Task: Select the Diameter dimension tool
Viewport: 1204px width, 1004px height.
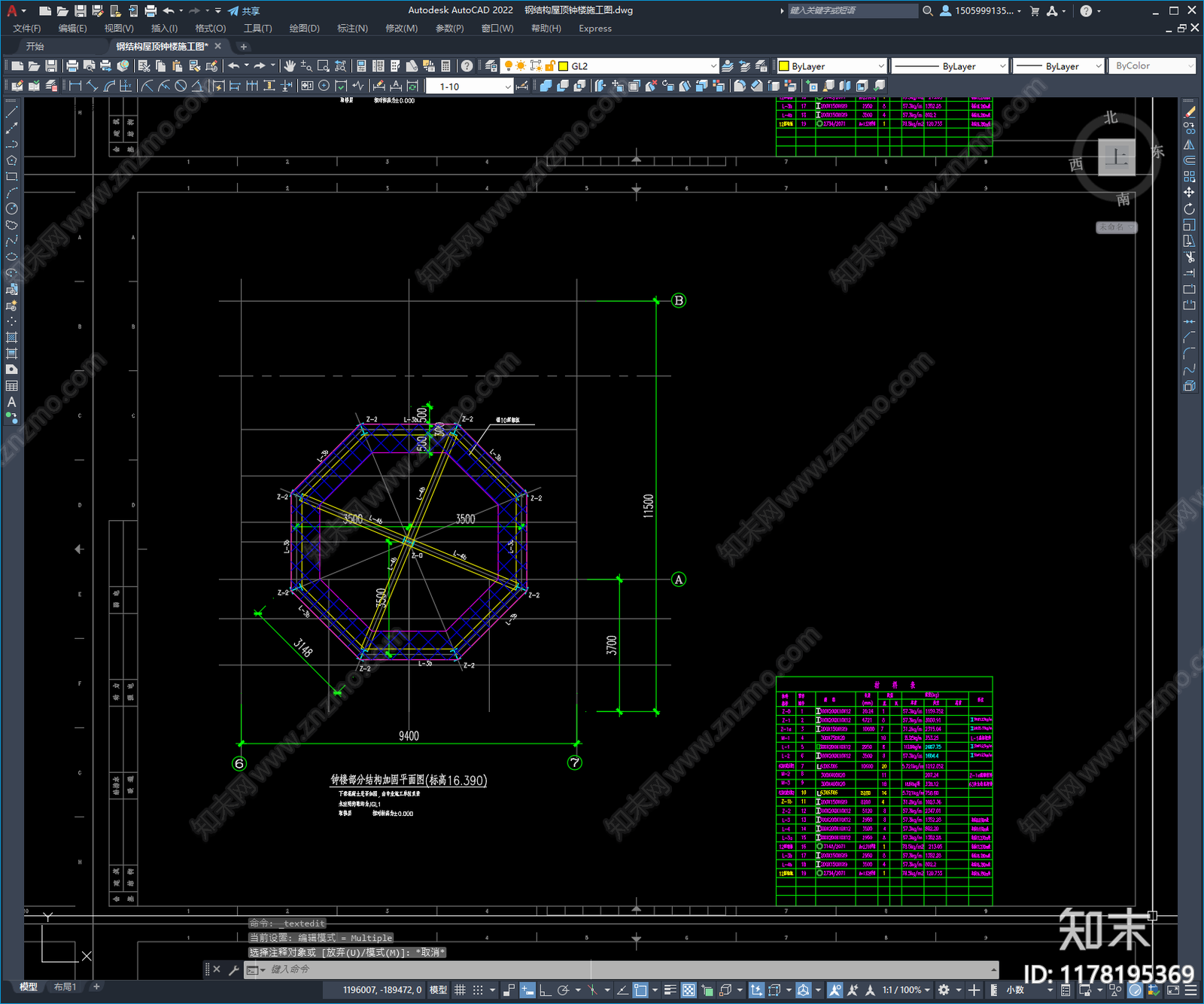Action: click(181, 86)
